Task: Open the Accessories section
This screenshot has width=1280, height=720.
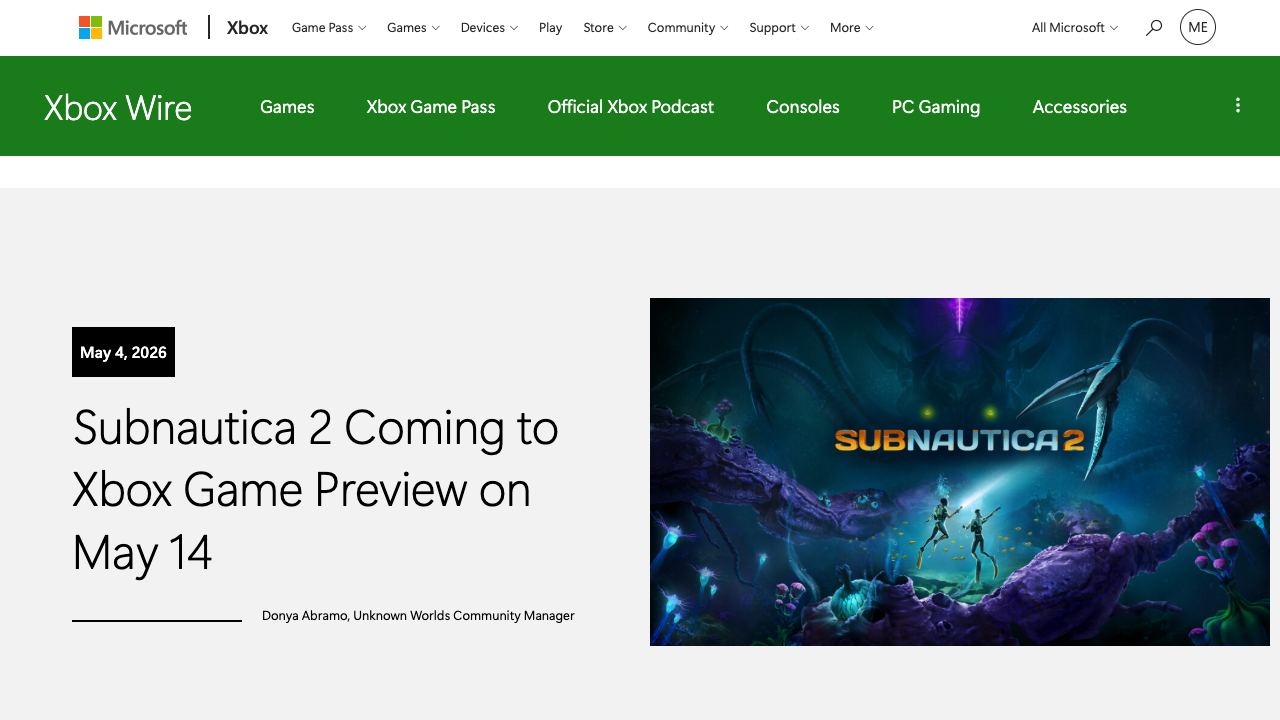Action: 1080,107
